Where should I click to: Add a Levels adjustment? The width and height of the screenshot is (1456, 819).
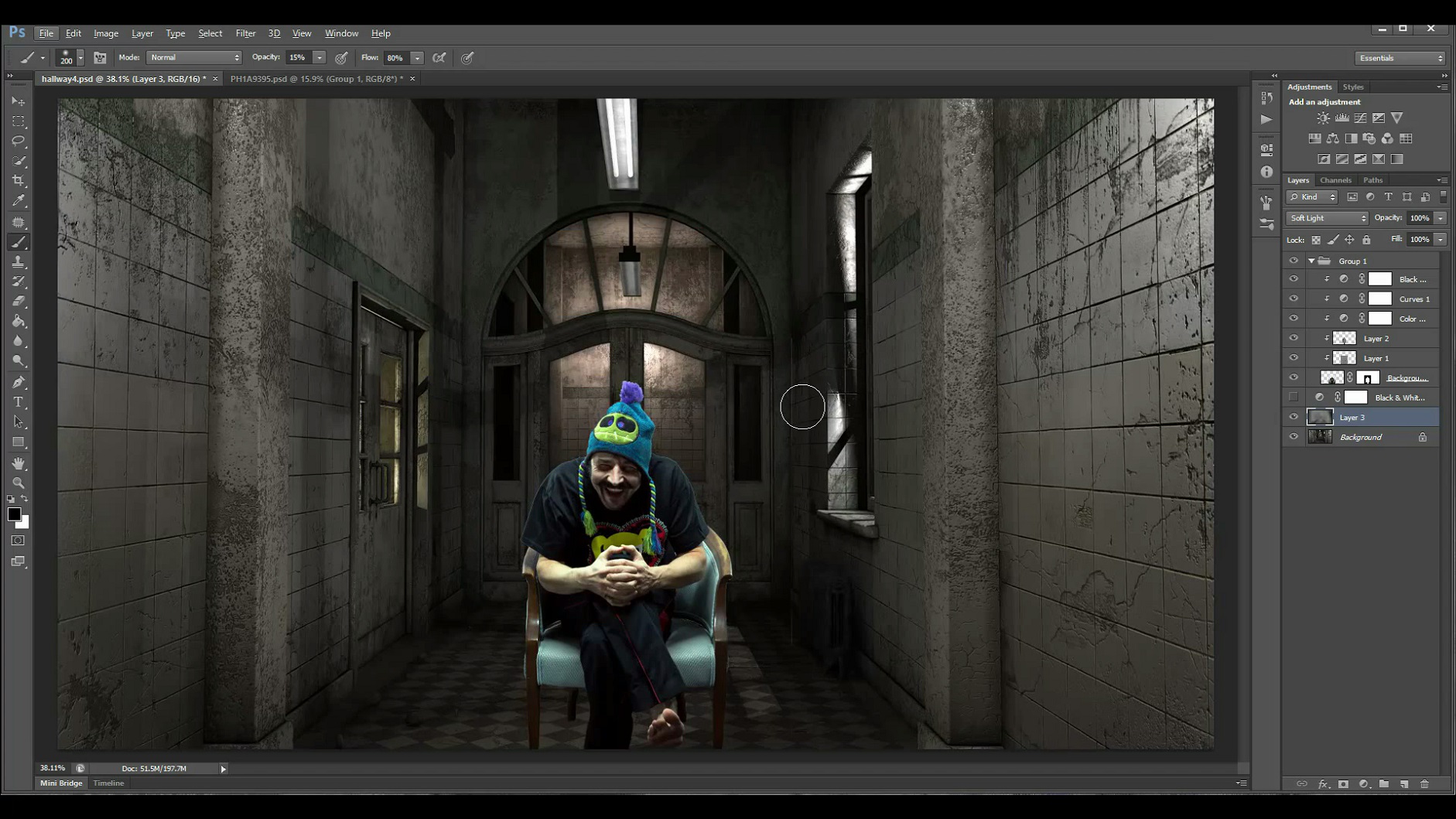(1342, 118)
